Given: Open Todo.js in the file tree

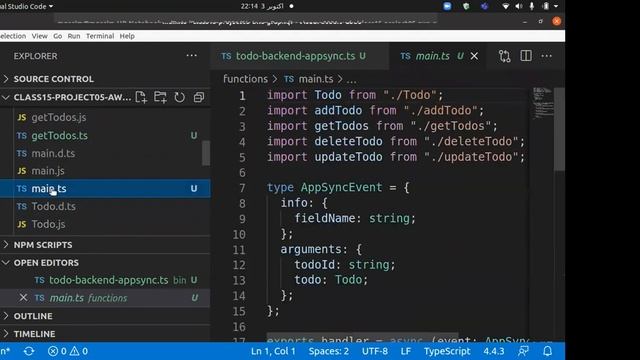Looking at the screenshot, I should [105, 224].
